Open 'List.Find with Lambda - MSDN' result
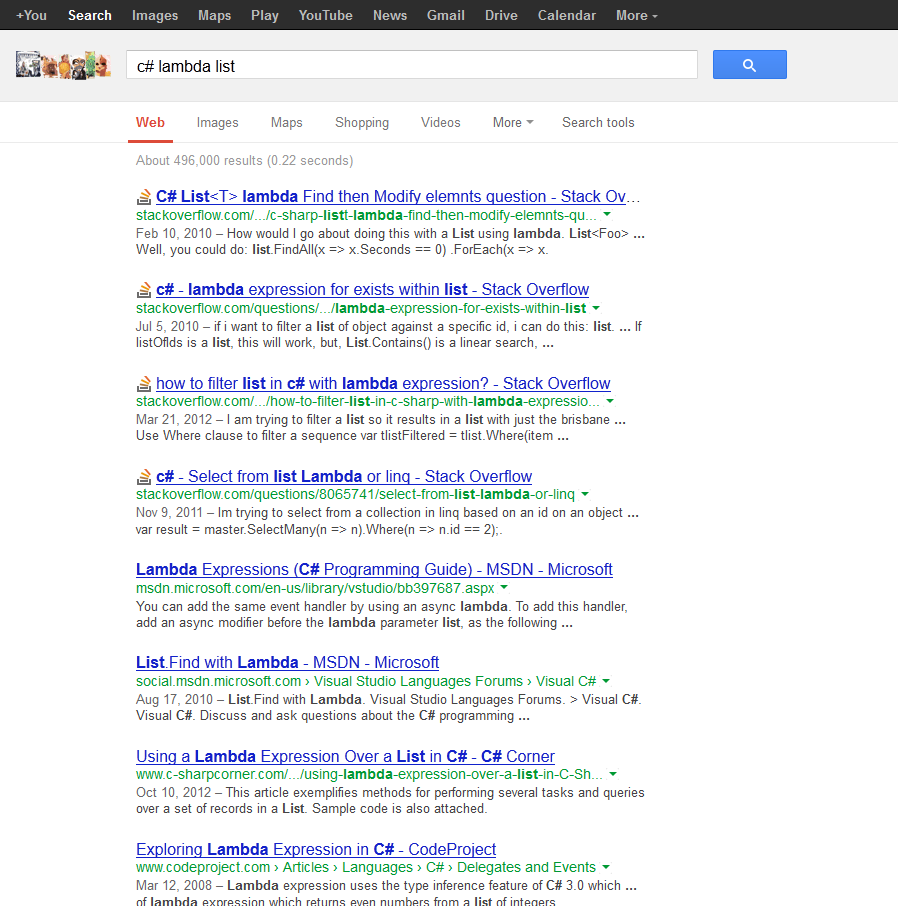 point(287,663)
